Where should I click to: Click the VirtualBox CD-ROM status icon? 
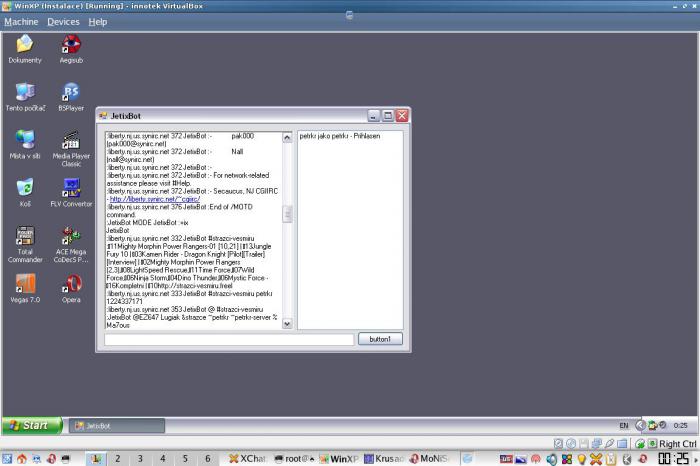571,444
